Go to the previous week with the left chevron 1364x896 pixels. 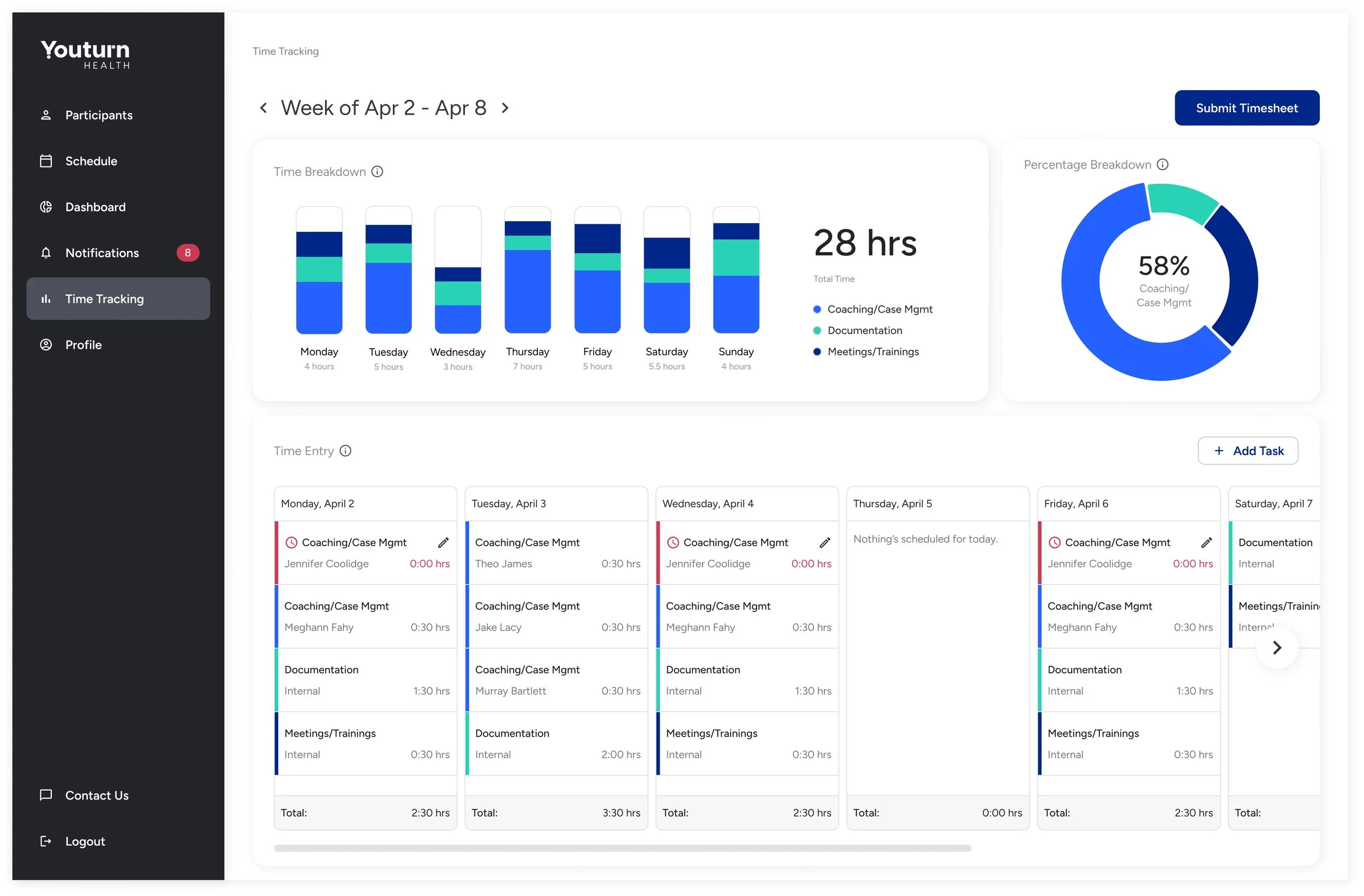tap(264, 108)
